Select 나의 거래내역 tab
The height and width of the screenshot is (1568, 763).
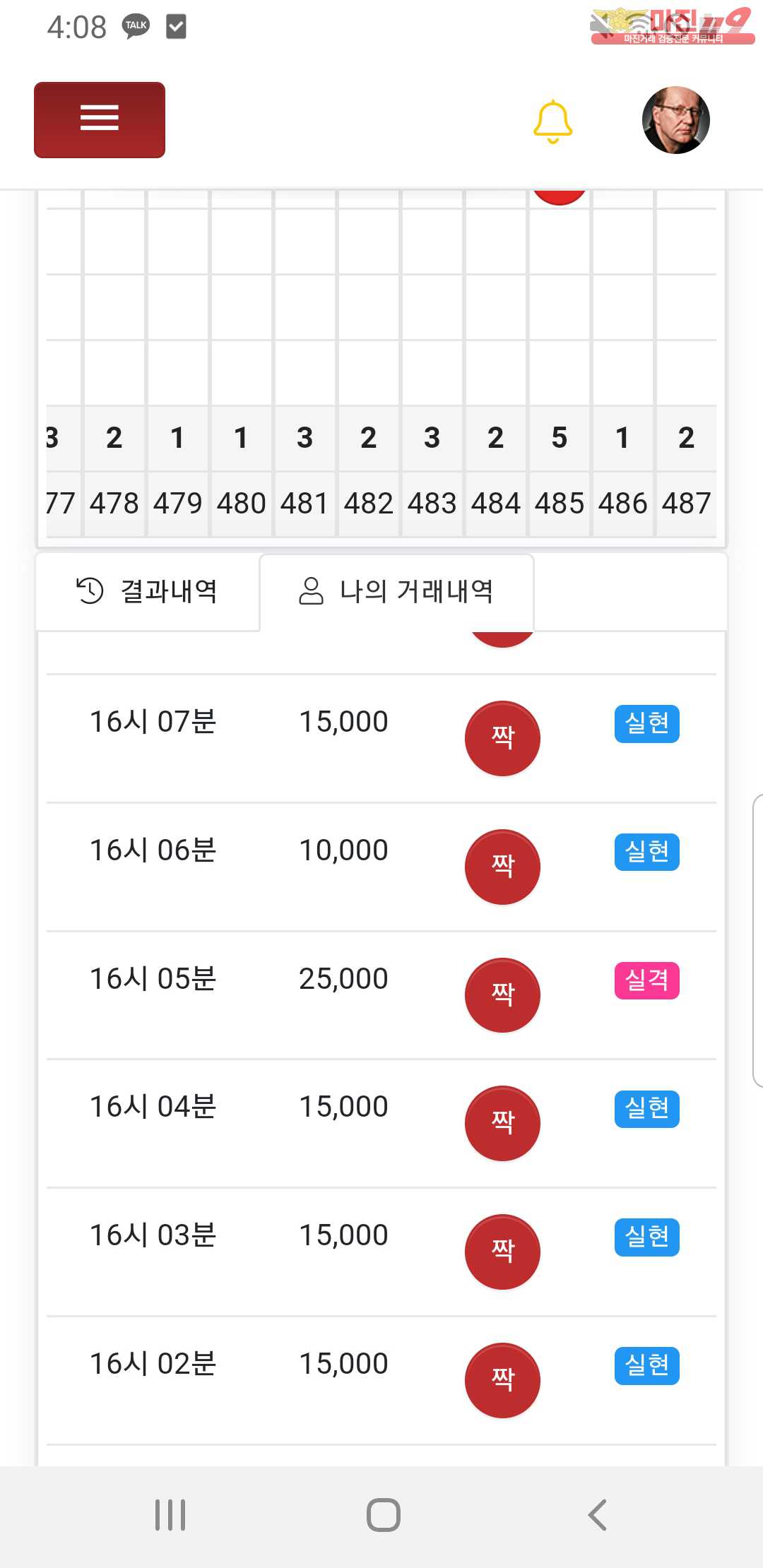(396, 591)
